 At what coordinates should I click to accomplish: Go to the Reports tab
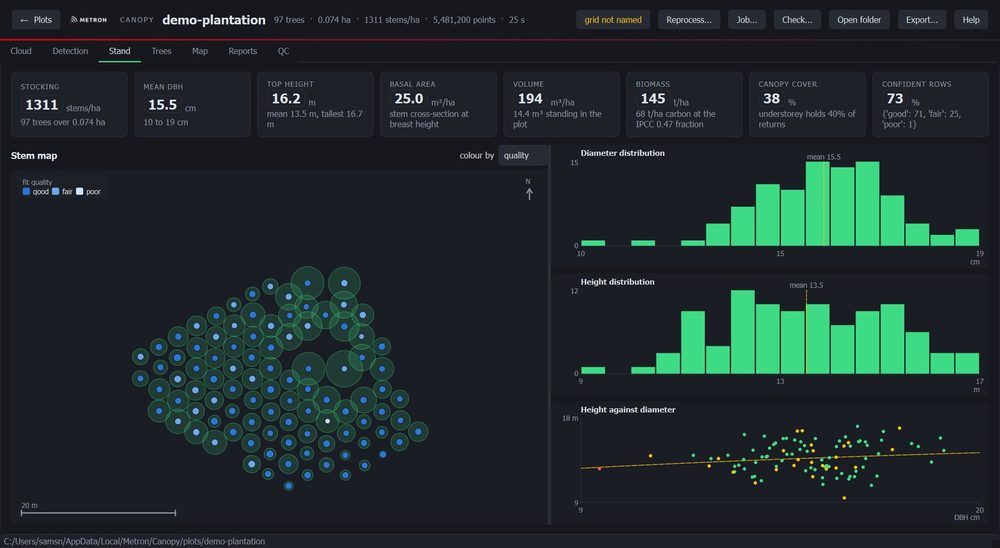pyautogui.click(x=242, y=51)
